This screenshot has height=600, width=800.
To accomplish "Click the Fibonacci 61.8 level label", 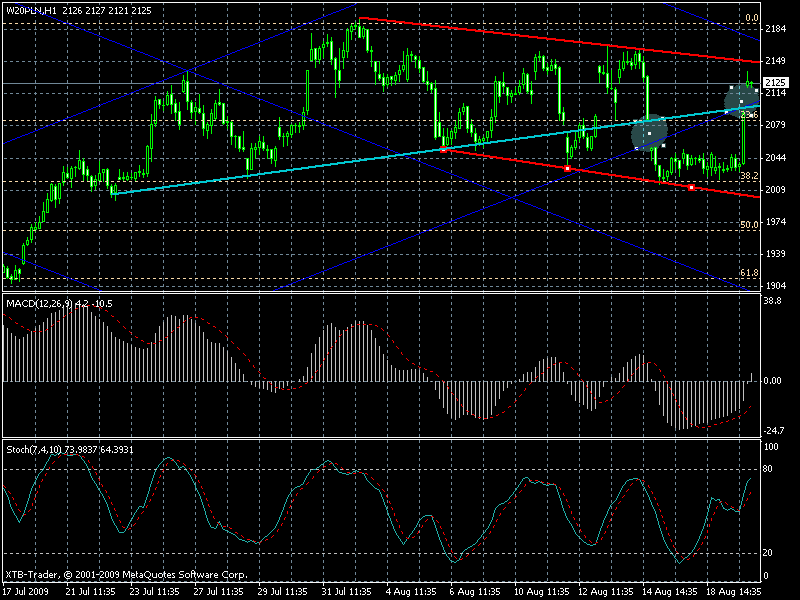I will pos(749,273).
